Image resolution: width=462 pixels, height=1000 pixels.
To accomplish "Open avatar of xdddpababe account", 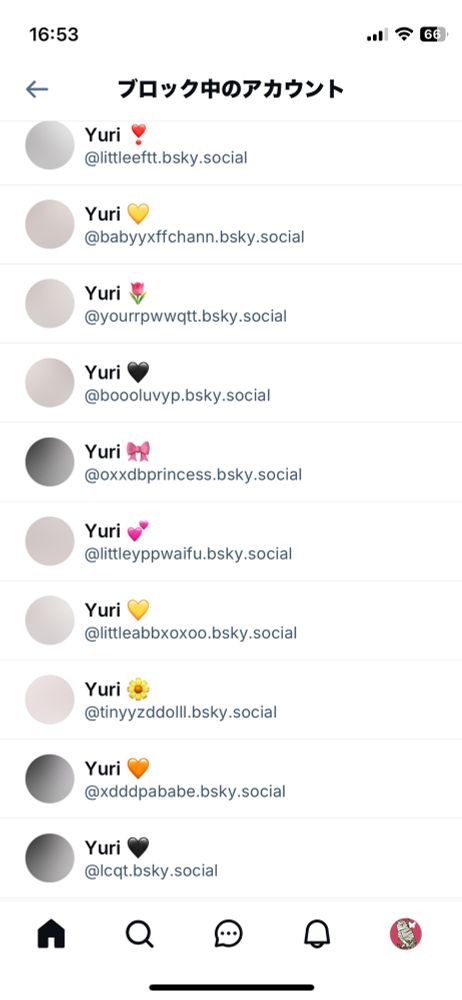I will tap(50, 779).
